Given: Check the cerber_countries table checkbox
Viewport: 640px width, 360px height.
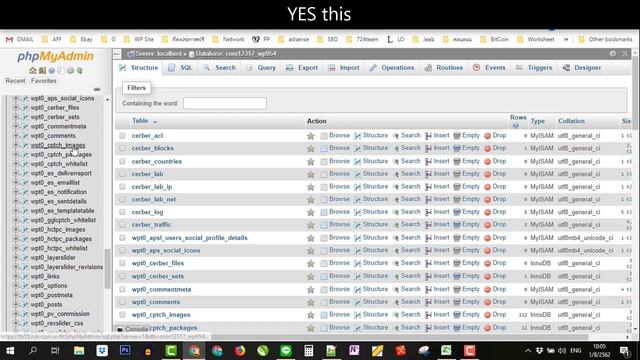Looking at the screenshot, I should click(x=122, y=161).
